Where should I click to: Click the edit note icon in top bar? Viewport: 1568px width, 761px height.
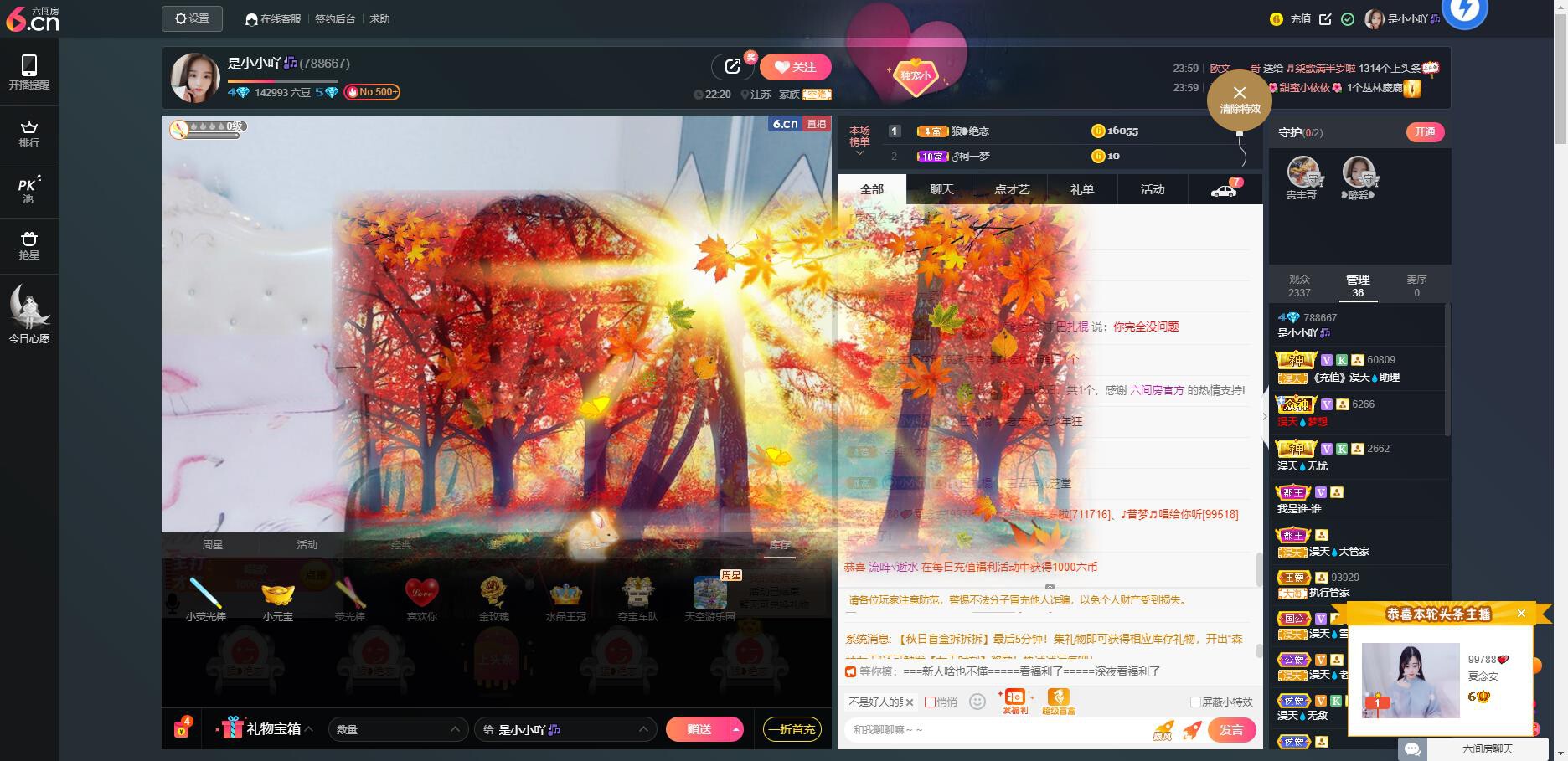pyautogui.click(x=1325, y=19)
